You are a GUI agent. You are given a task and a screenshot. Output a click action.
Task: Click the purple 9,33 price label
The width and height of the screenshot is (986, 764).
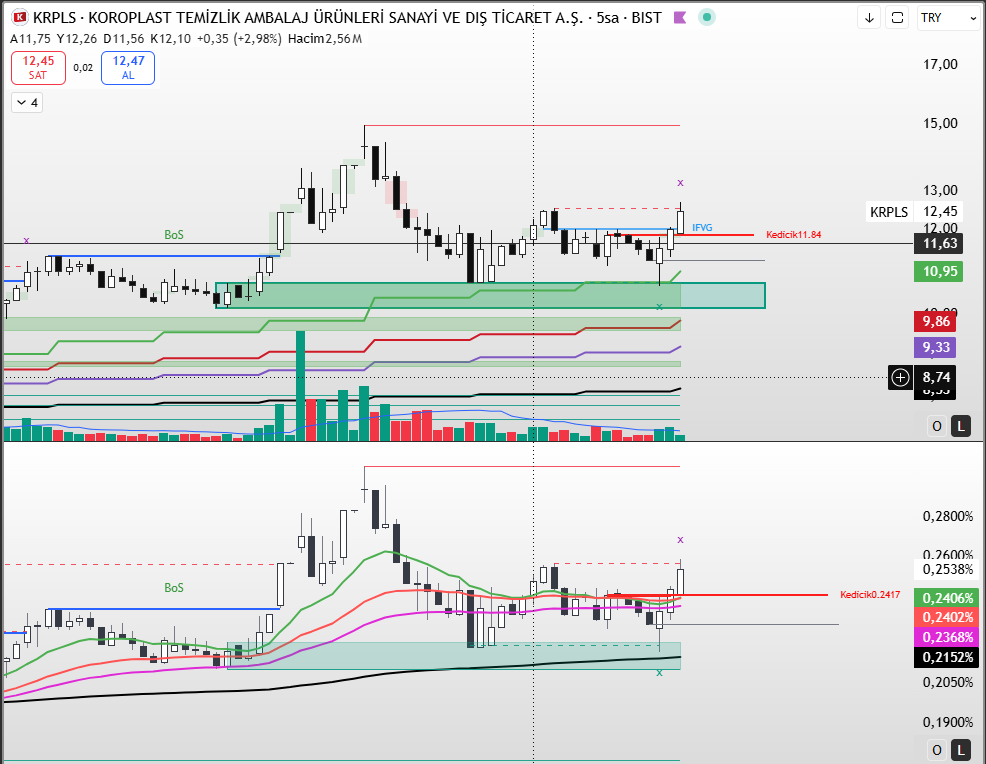pos(936,347)
